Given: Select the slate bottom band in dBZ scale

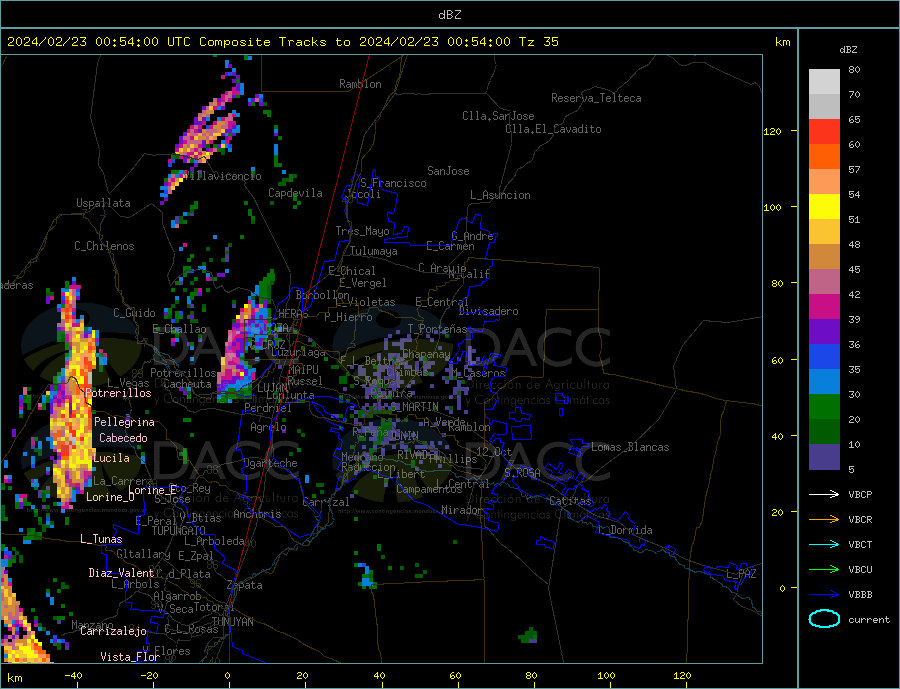Looking at the screenshot, I should coord(824,457).
